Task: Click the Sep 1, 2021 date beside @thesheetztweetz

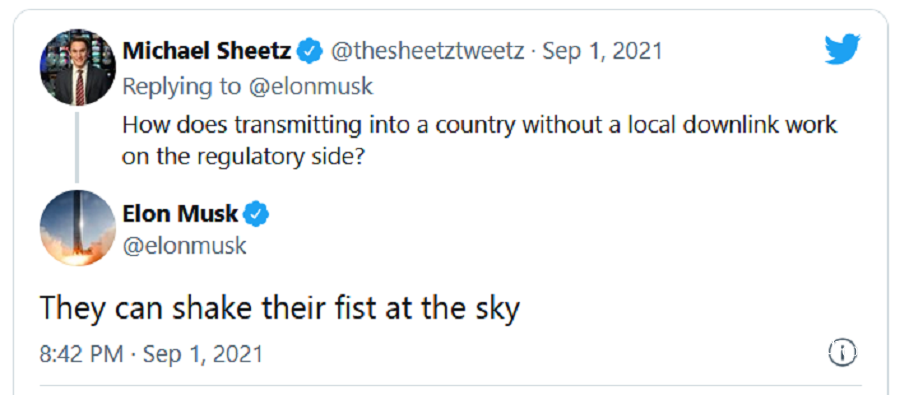Action: (602, 52)
